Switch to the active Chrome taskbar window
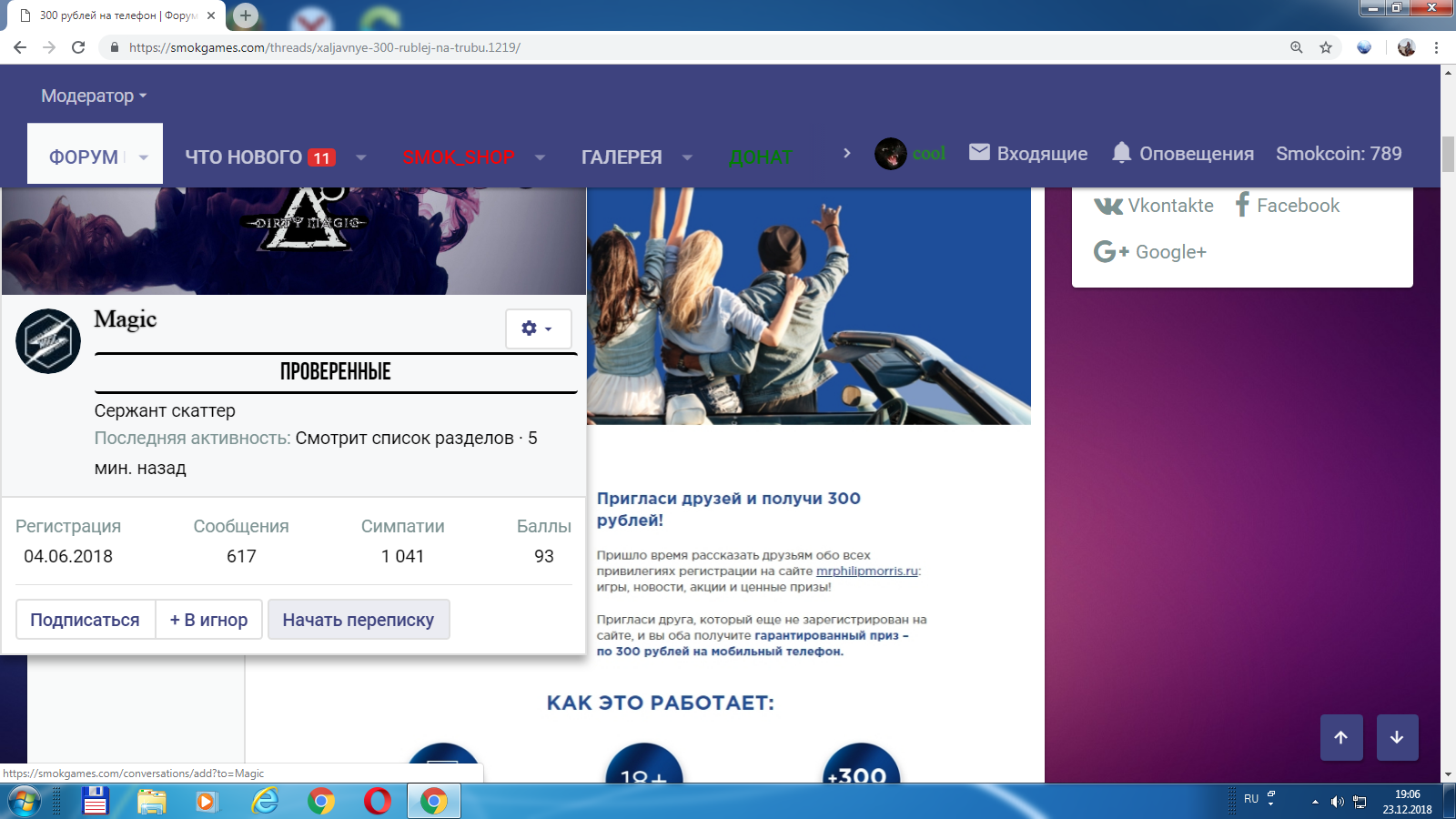This screenshot has width=1456, height=819. point(434,802)
